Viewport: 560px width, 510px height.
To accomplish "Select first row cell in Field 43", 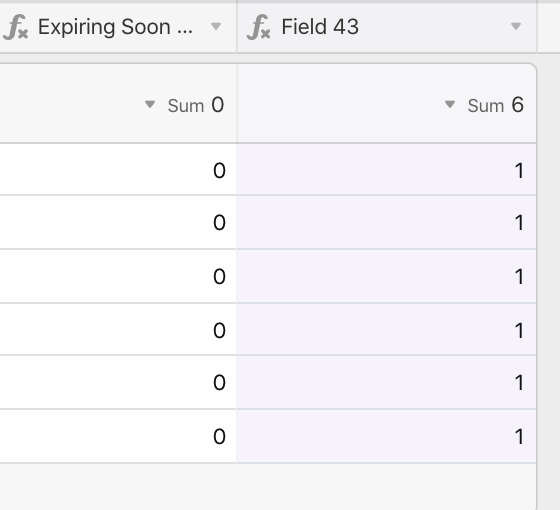I will 386,170.
